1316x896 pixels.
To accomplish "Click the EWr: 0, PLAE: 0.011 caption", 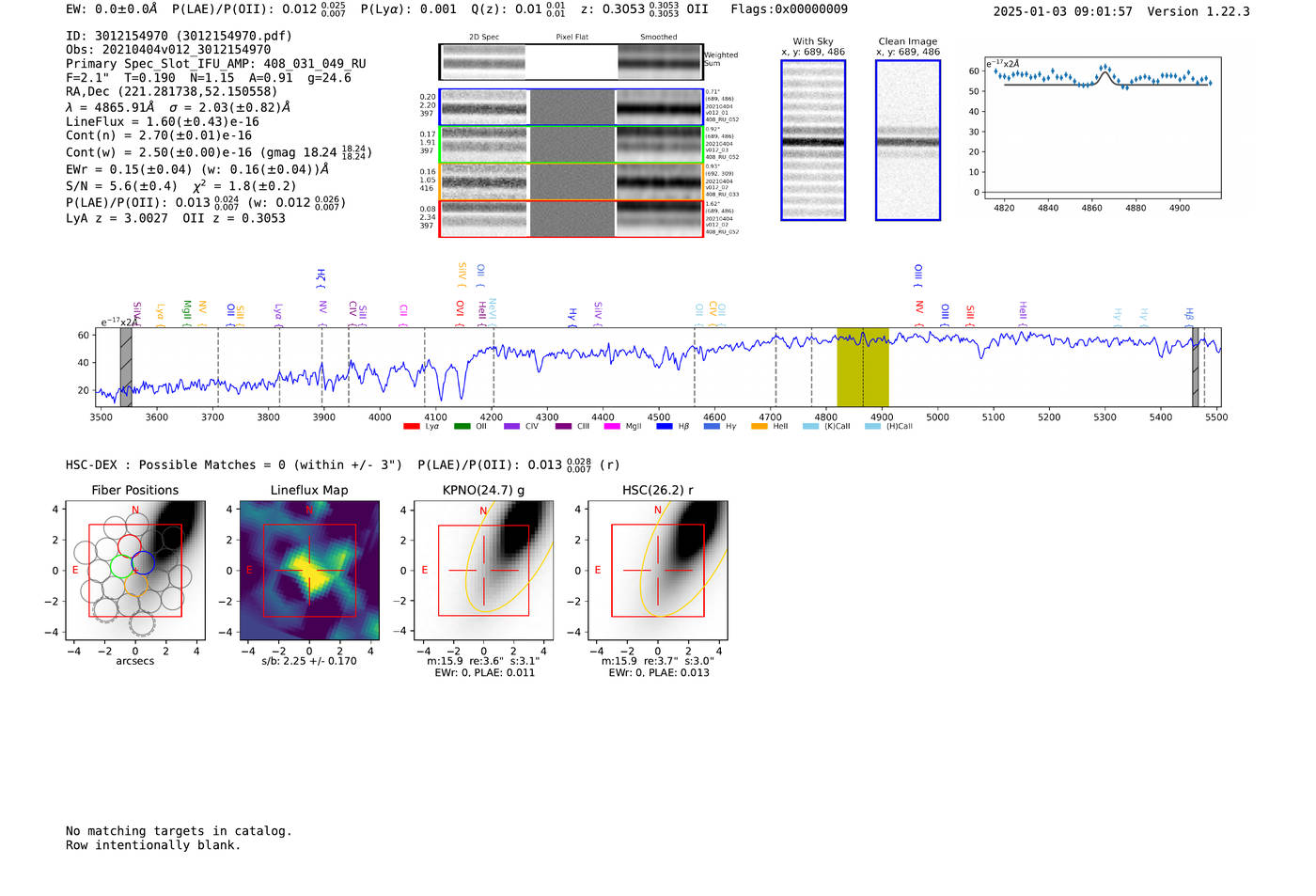I will click(484, 673).
